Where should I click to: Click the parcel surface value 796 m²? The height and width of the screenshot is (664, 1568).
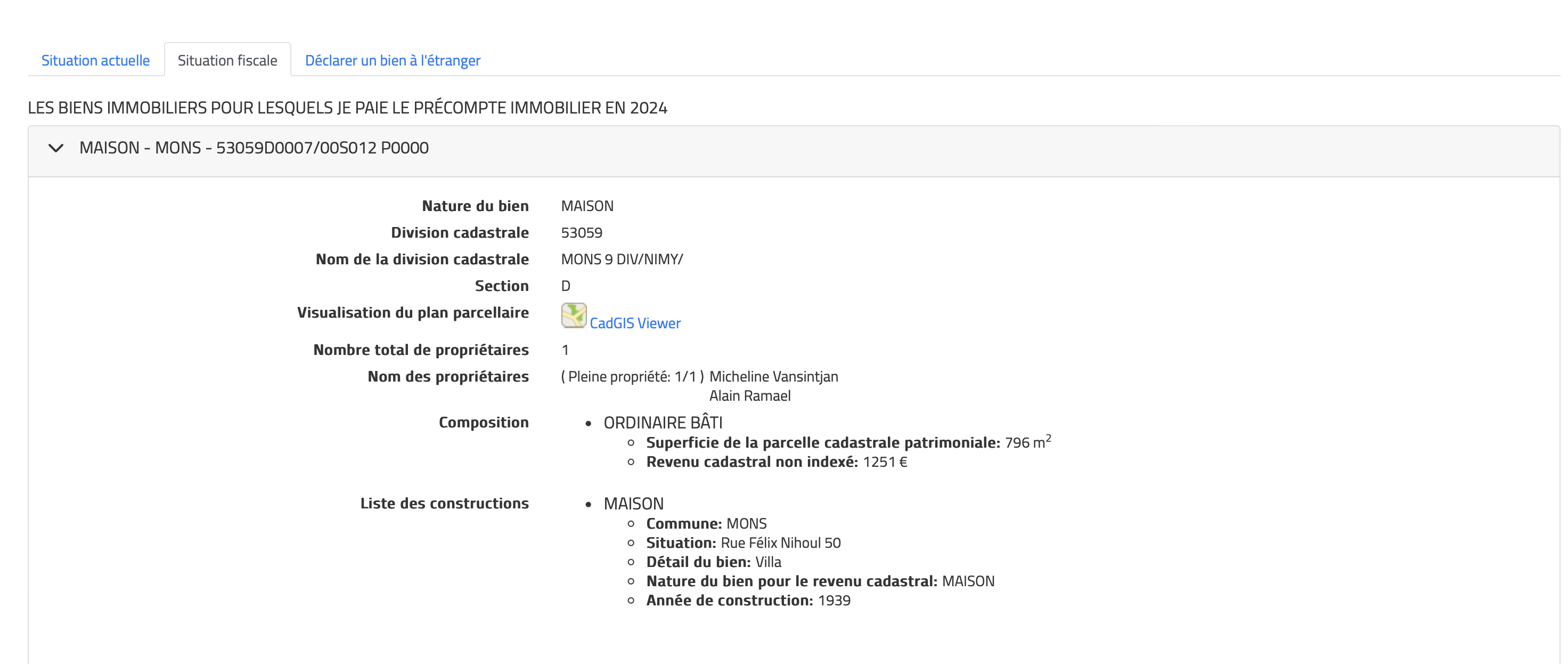[x=1027, y=442]
